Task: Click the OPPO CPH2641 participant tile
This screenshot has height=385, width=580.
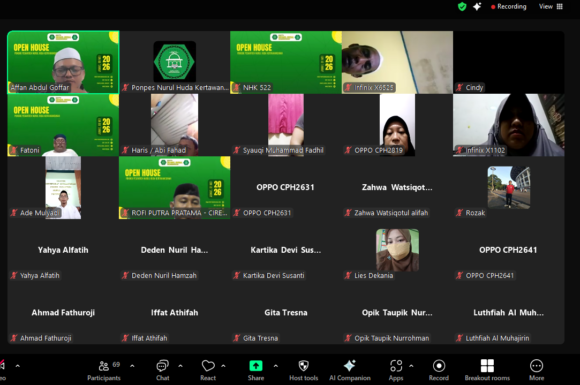Action: click(509, 250)
